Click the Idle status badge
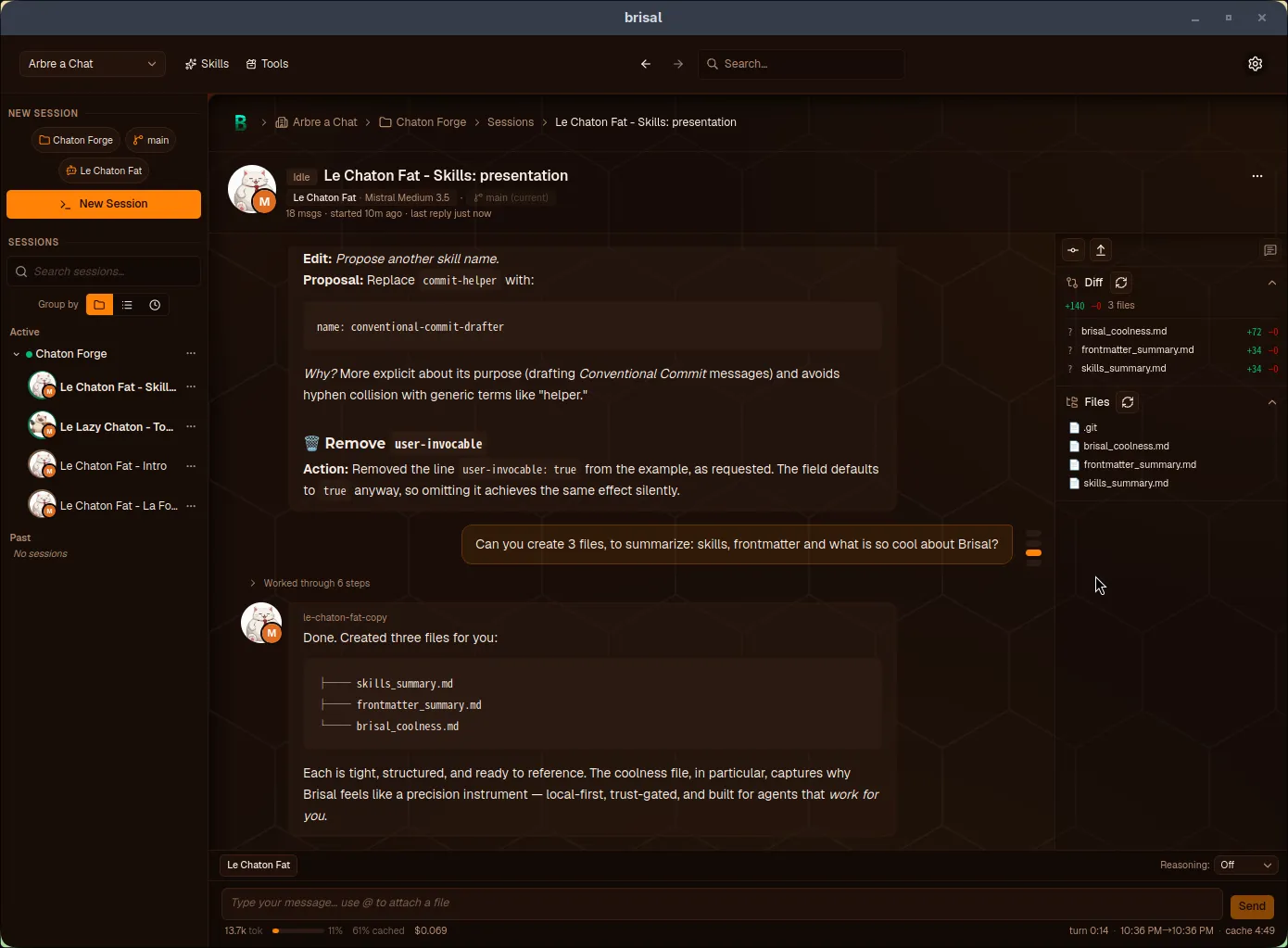 pyautogui.click(x=301, y=177)
